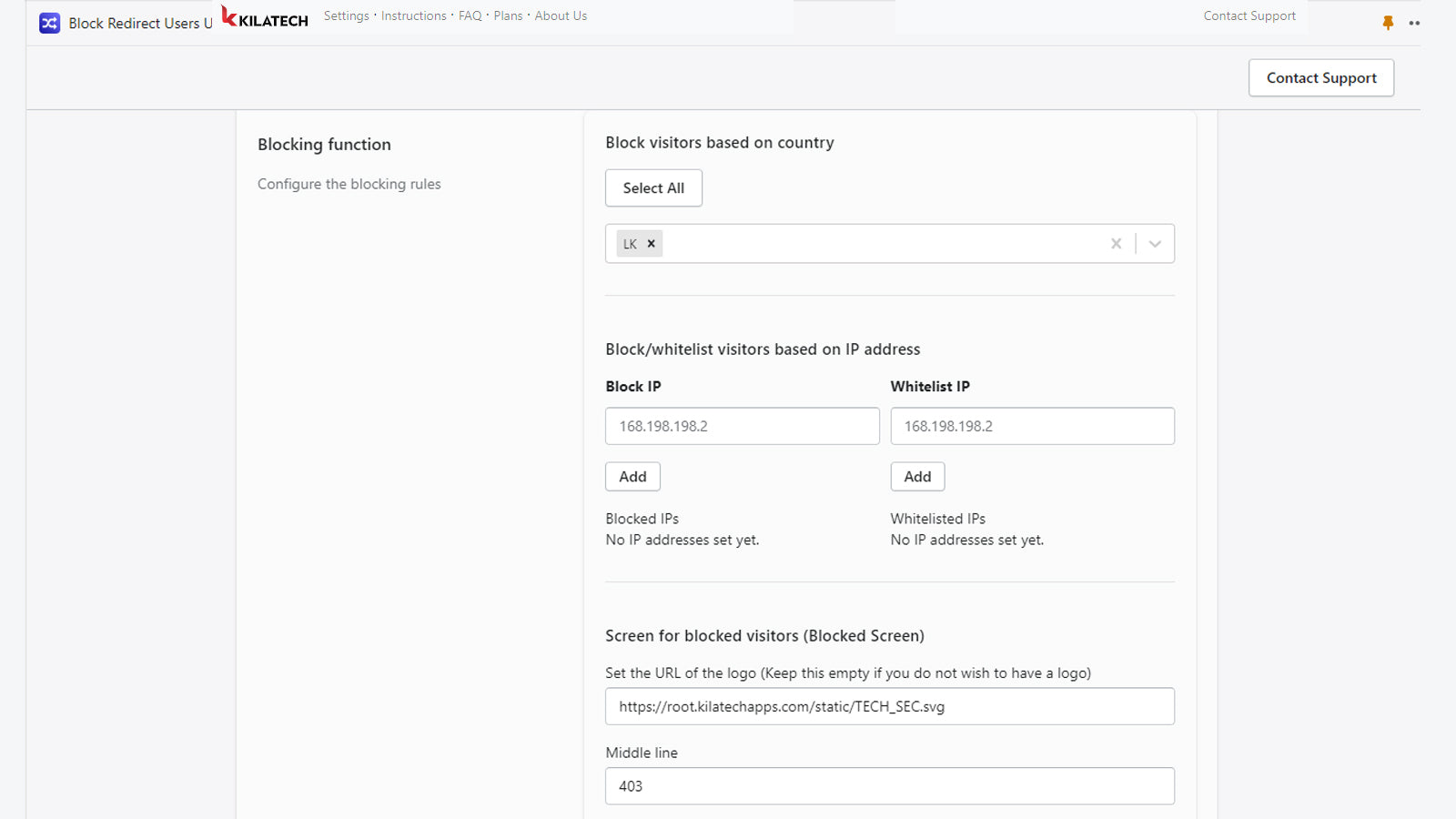Screen dimensions: 1456x819
Task: Pin the app with the pin icon
Action: point(1388,23)
